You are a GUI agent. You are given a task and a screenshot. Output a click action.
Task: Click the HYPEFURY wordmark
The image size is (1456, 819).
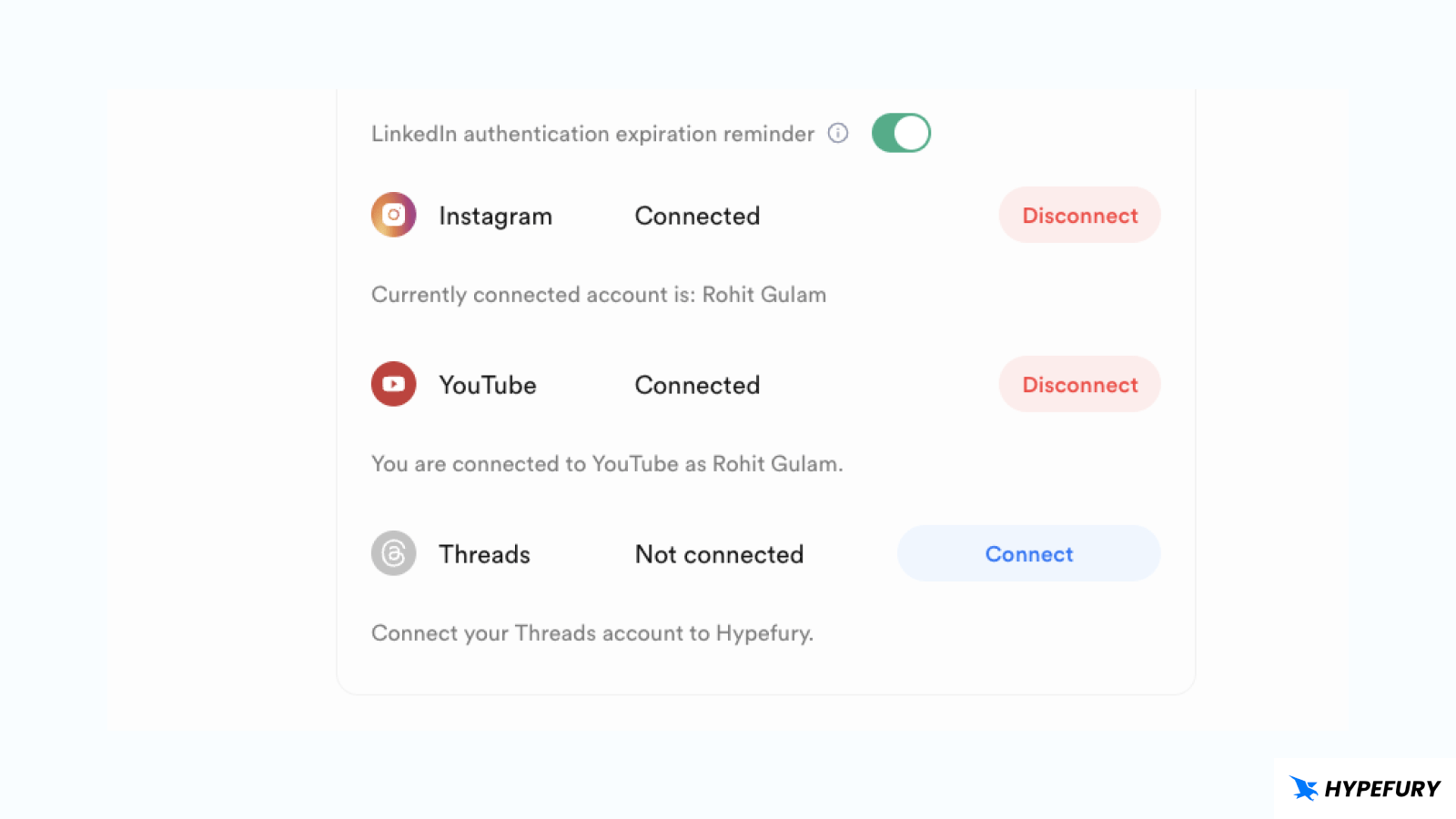coord(1384,789)
